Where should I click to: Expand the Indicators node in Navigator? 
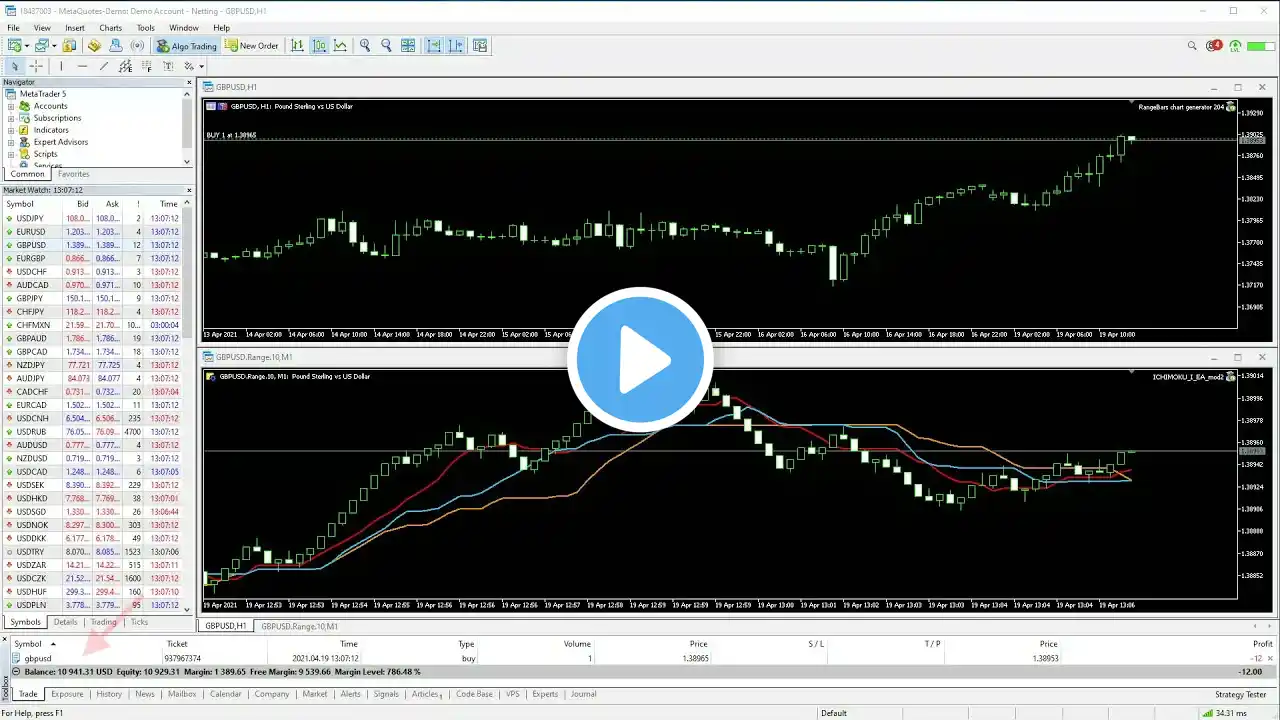[11, 130]
